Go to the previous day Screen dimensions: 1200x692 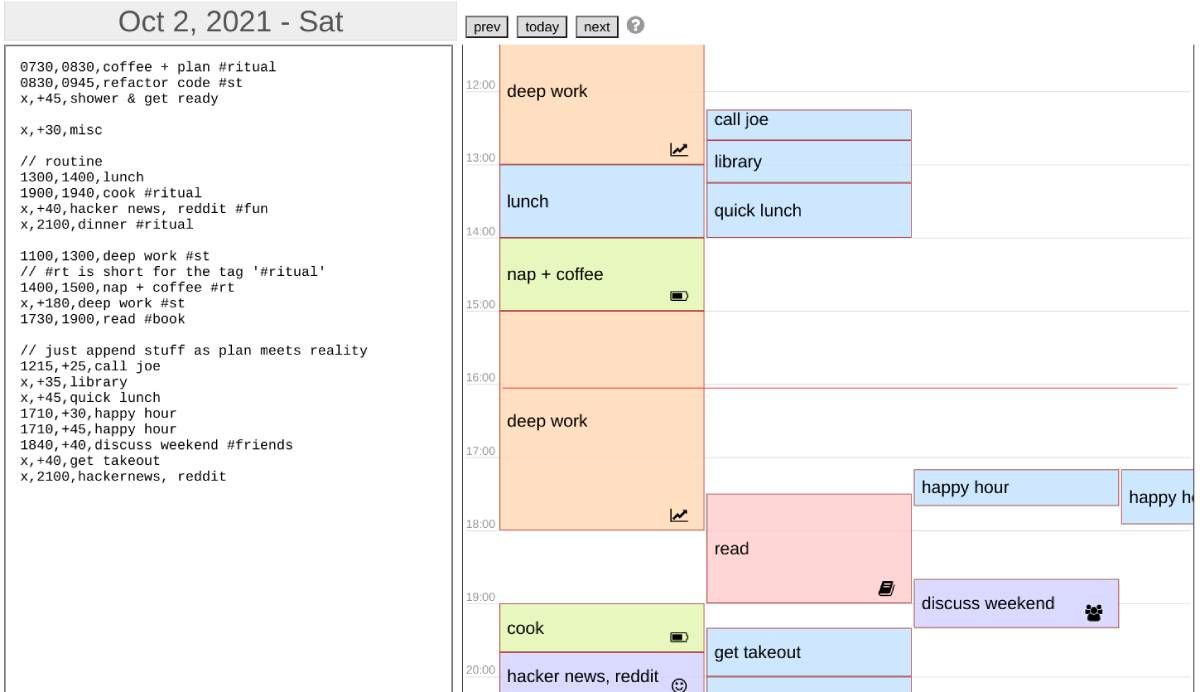[487, 27]
